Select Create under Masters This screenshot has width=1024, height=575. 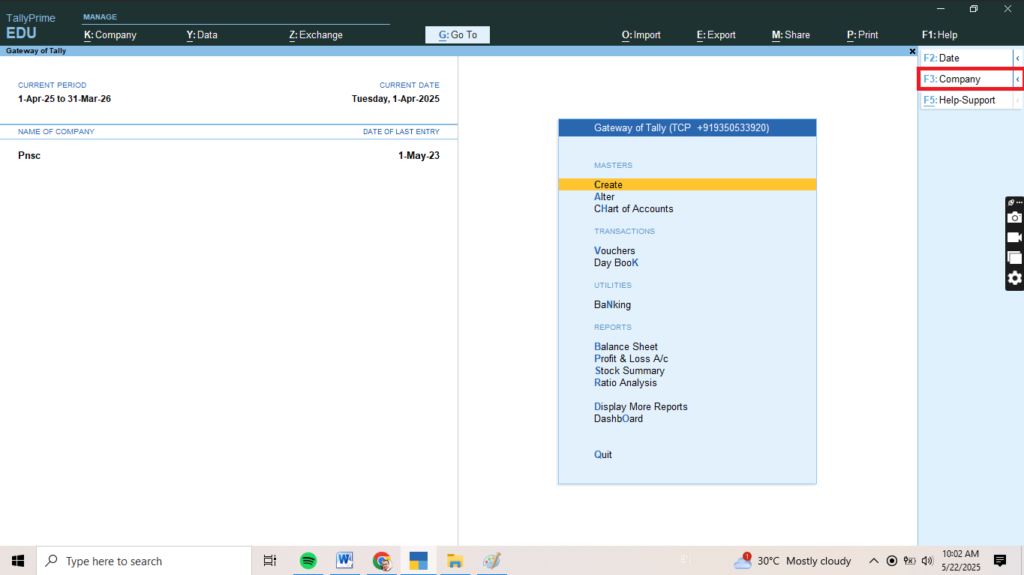(x=687, y=185)
